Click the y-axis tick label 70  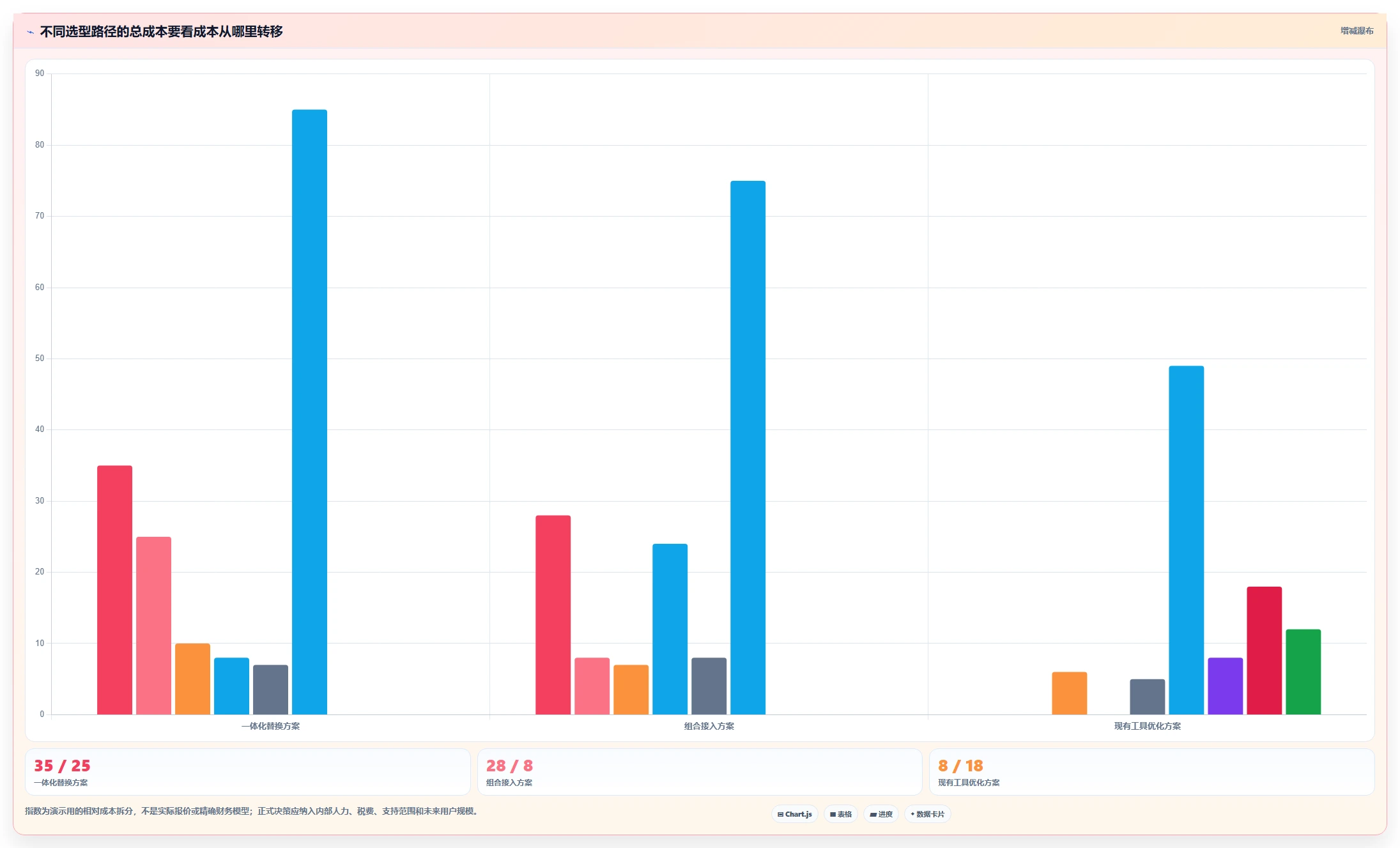40,216
